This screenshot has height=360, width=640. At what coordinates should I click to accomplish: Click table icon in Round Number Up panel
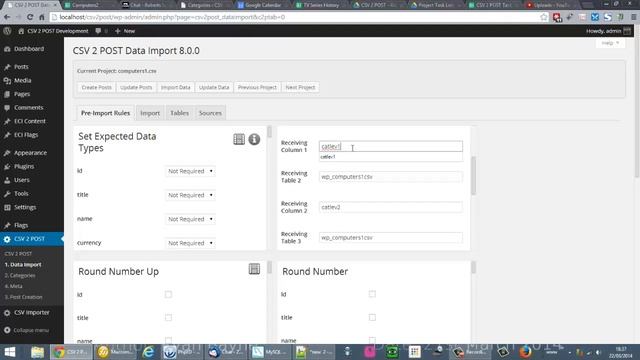click(254, 269)
